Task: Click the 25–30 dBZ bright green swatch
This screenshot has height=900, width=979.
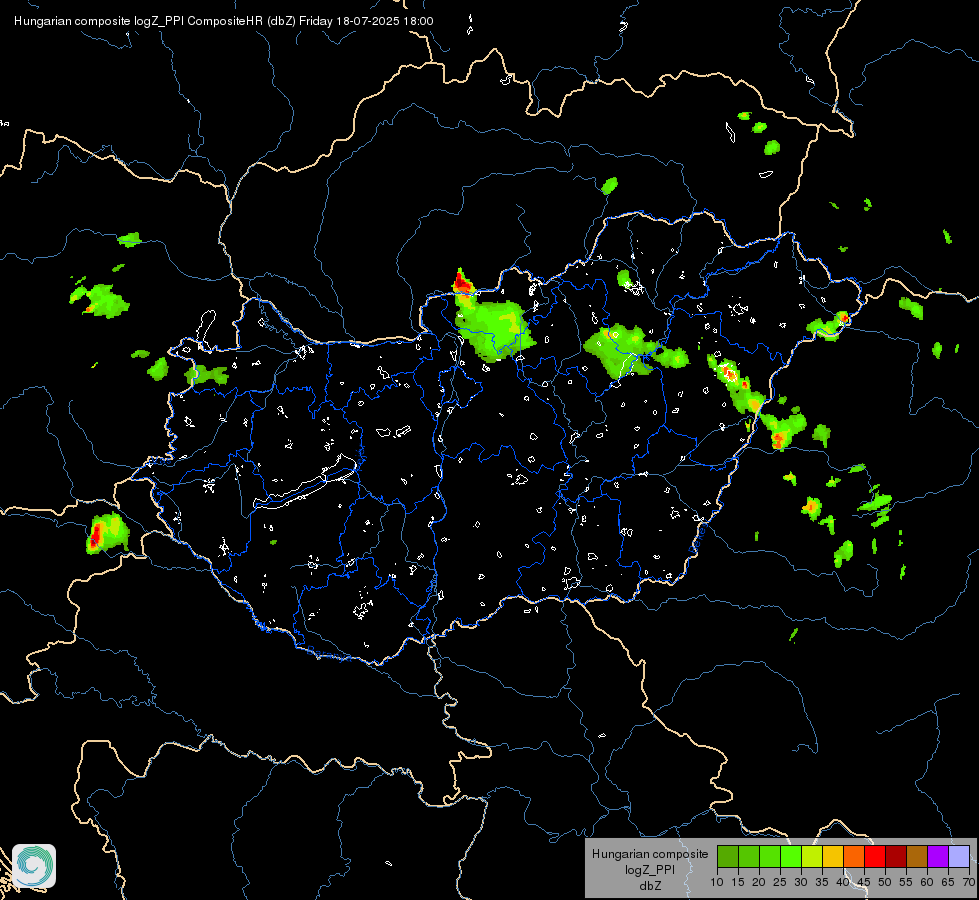Action: click(791, 856)
